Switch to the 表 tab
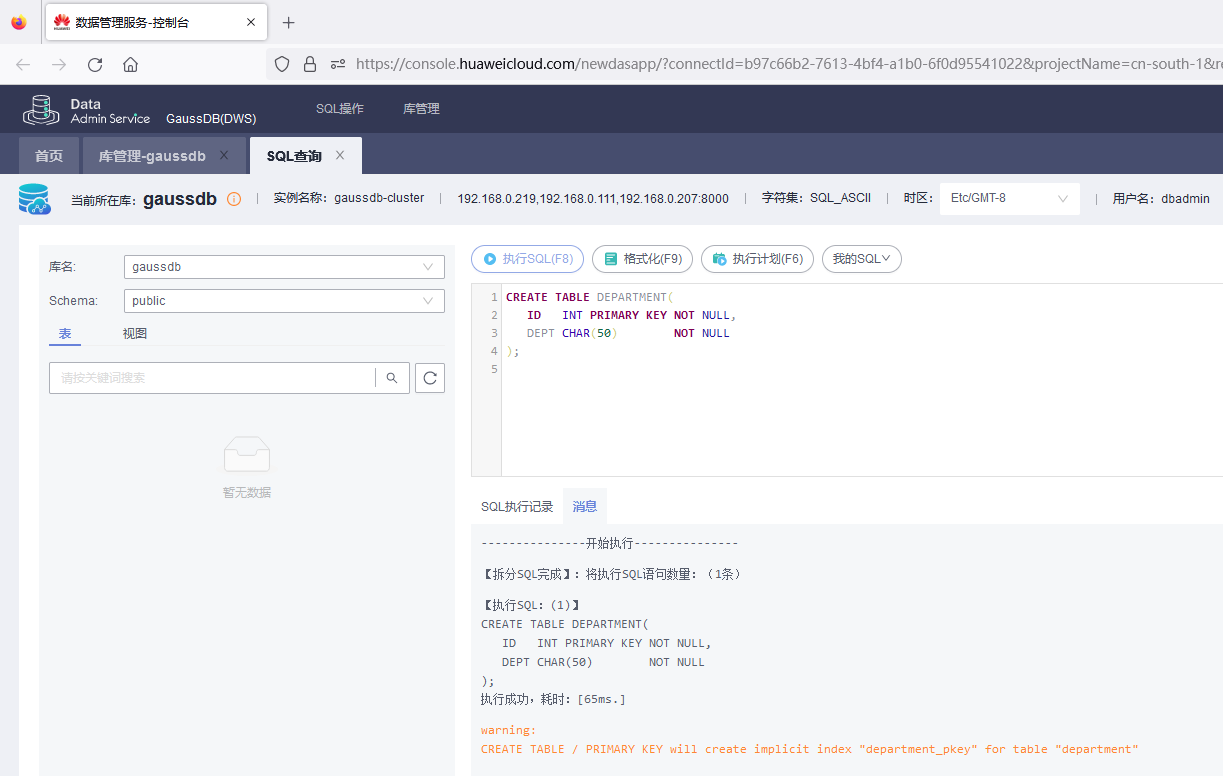Screen dimensions: 1223x776 tap(65, 334)
